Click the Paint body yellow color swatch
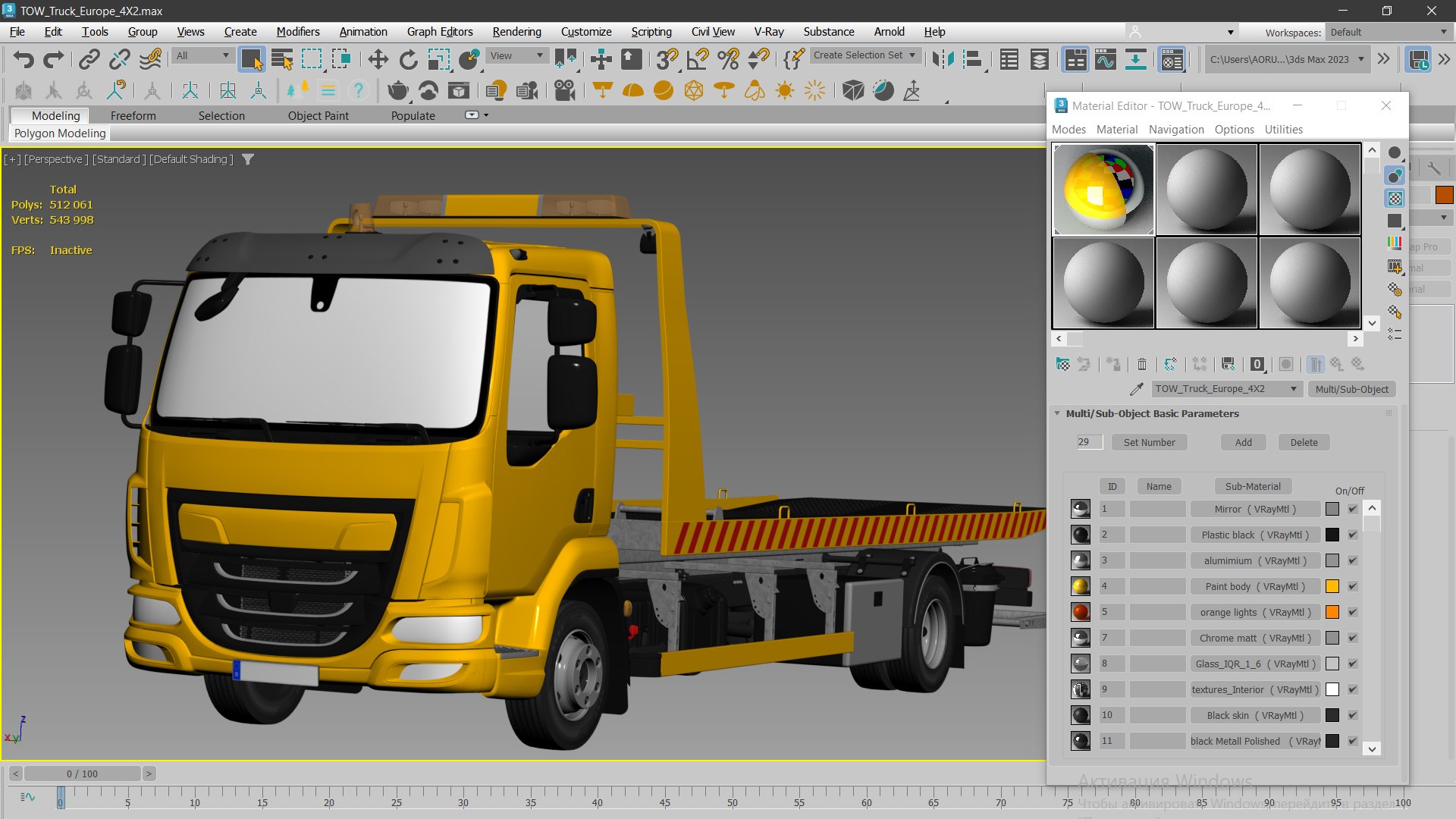This screenshot has height=819, width=1456. [x=1332, y=586]
